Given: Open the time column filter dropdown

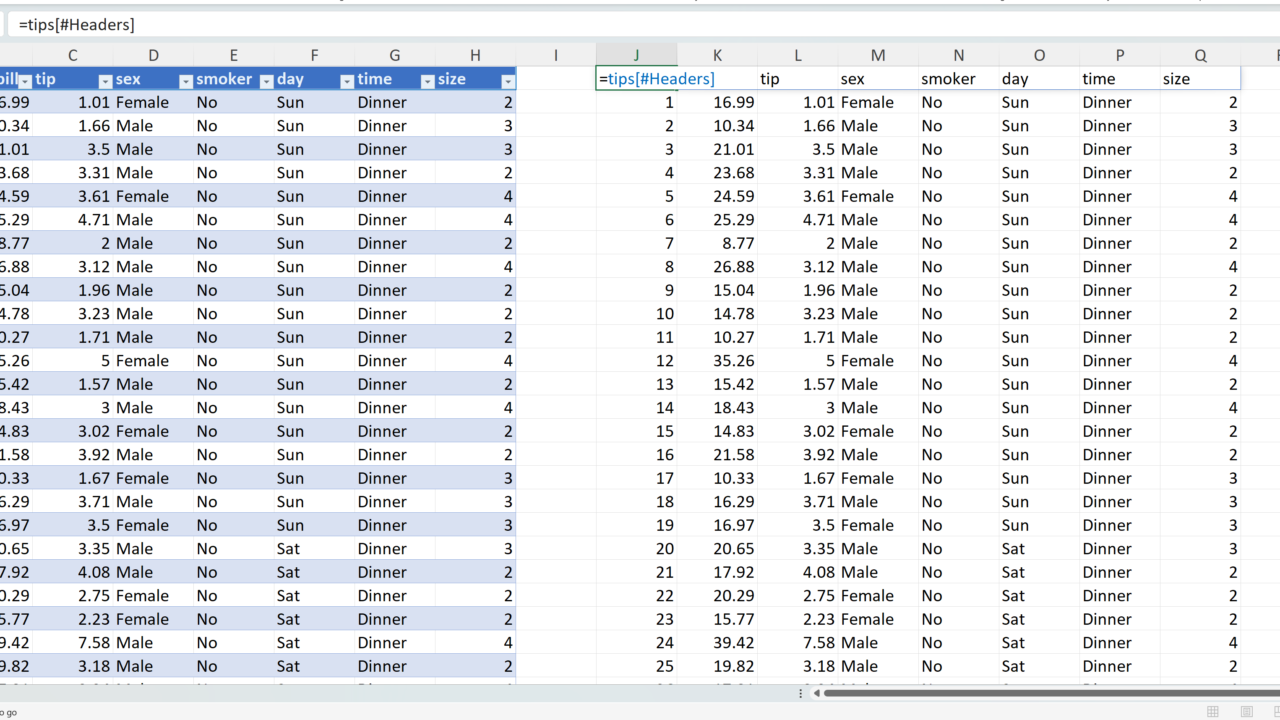Looking at the screenshot, I should tap(427, 80).
